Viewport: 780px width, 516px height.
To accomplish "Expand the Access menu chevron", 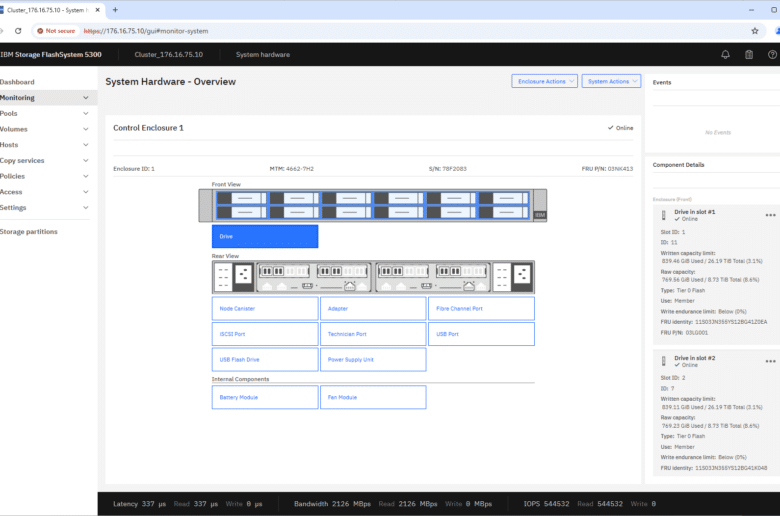I will (86, 192).
